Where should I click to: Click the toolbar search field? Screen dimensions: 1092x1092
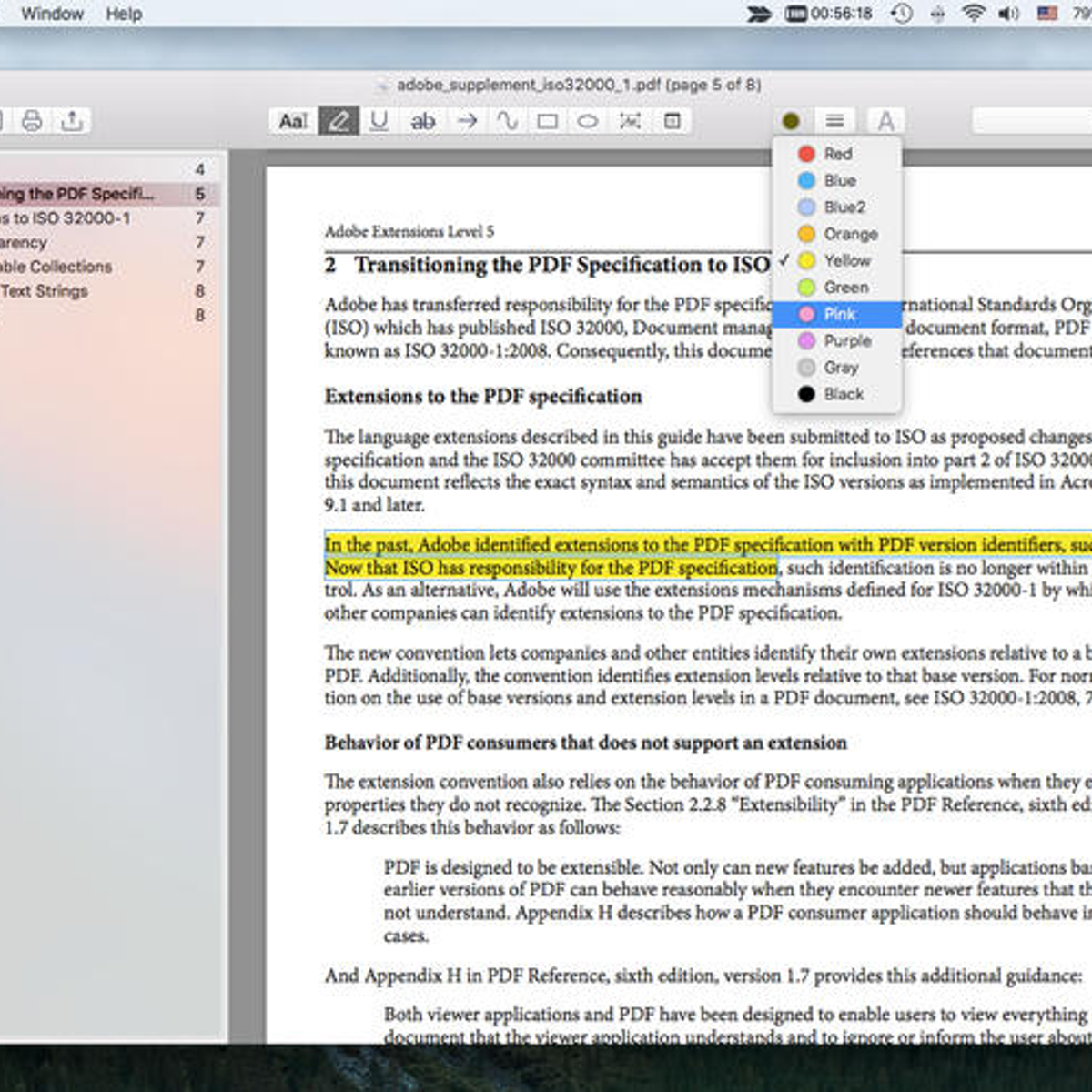pyautogui.click(x=1033, y=121)
